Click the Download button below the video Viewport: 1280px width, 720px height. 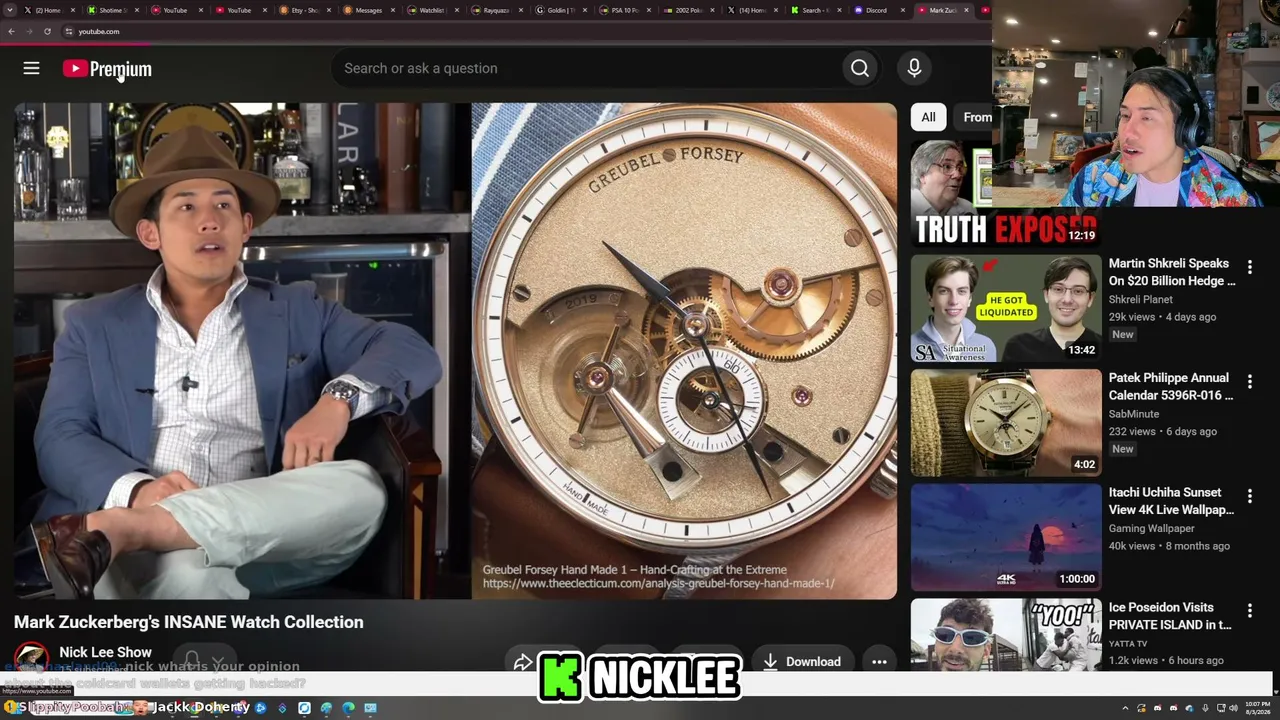pyautogui.click(x=802, y=661)
